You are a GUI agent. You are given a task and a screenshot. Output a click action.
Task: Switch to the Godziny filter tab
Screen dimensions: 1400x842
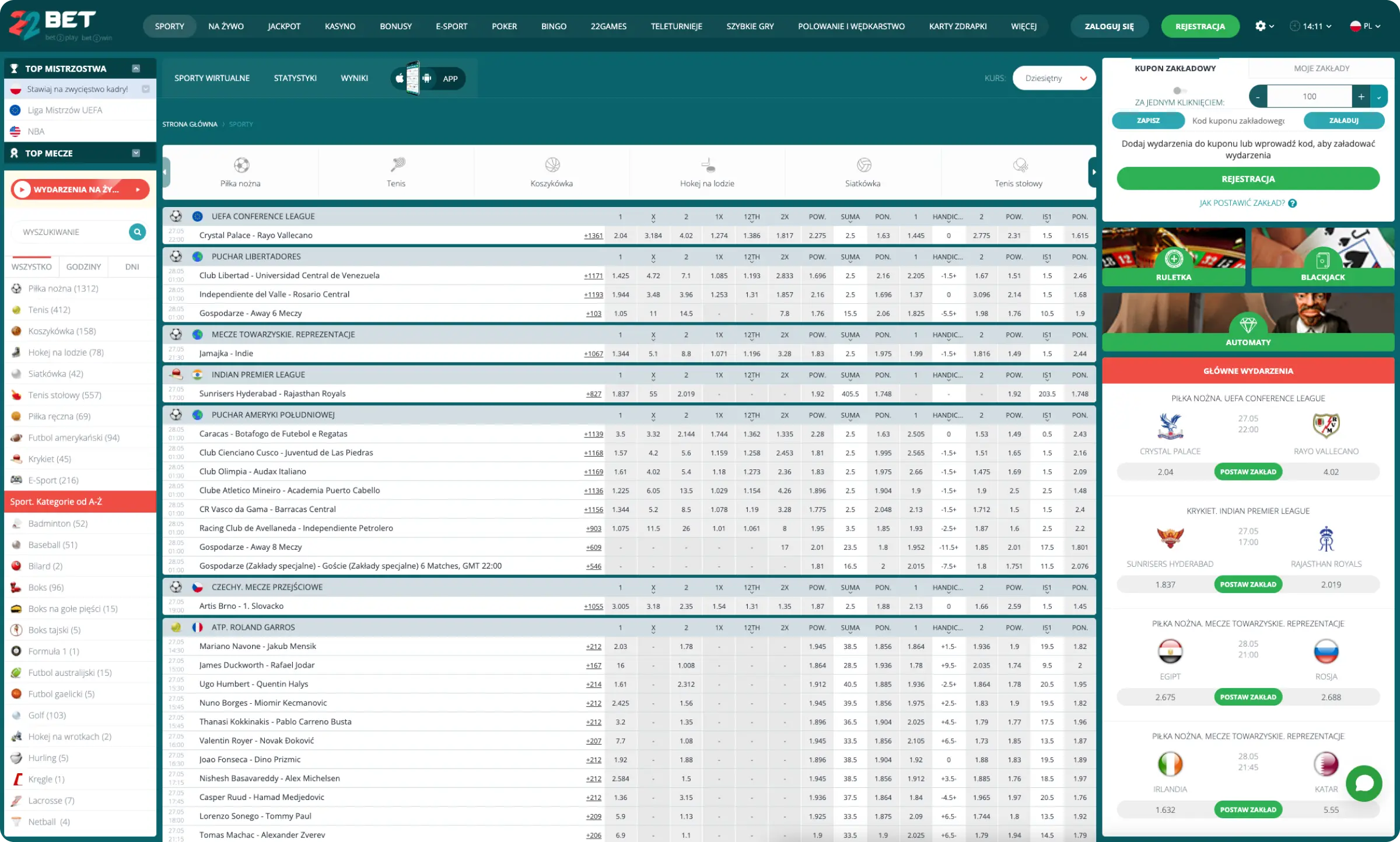[83, 266]
